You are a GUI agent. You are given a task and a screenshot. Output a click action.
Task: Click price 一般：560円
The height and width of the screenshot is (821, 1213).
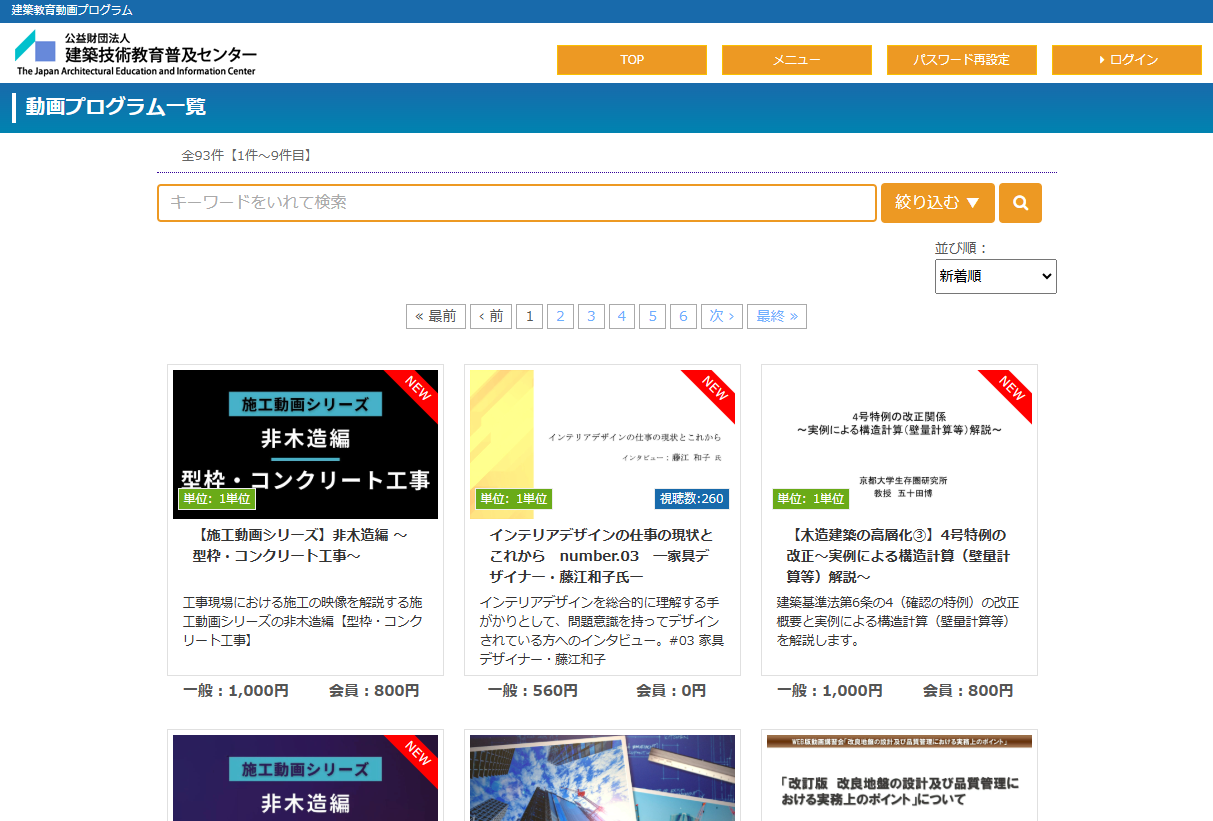(533, 690)
